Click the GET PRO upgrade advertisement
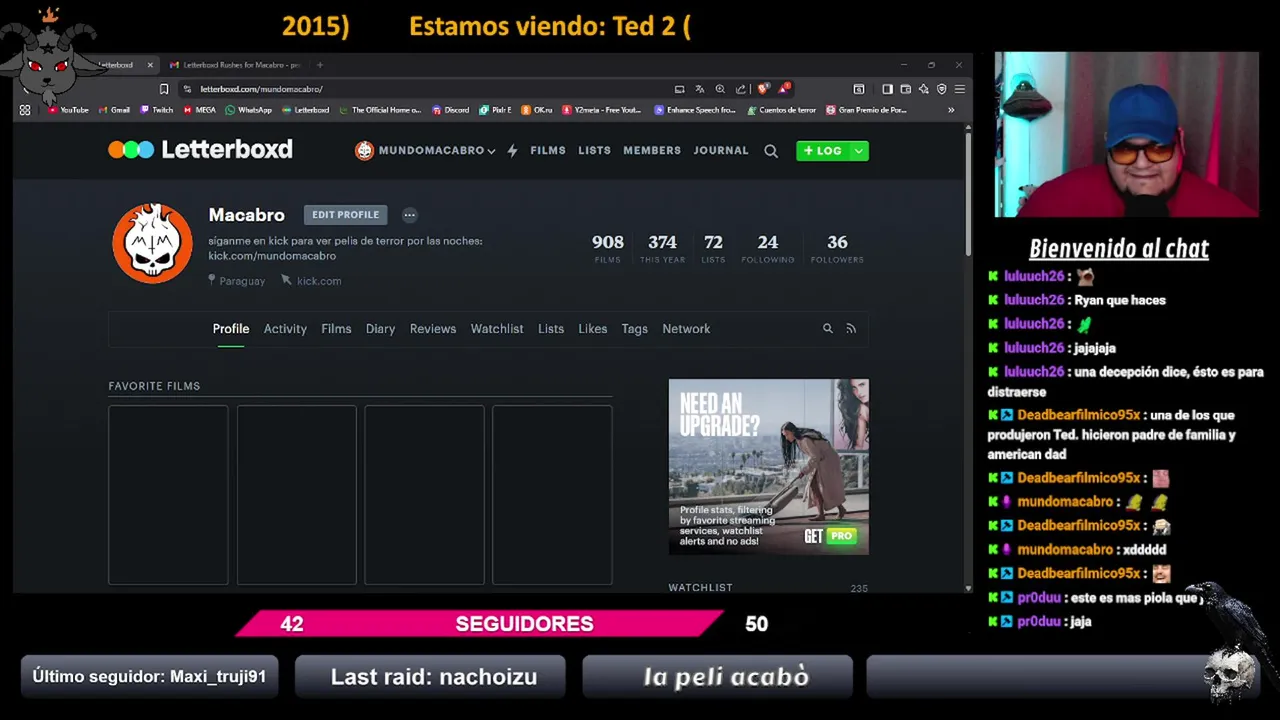The width and height of the screenshot is (1280, 720). (x=768, y=466)
